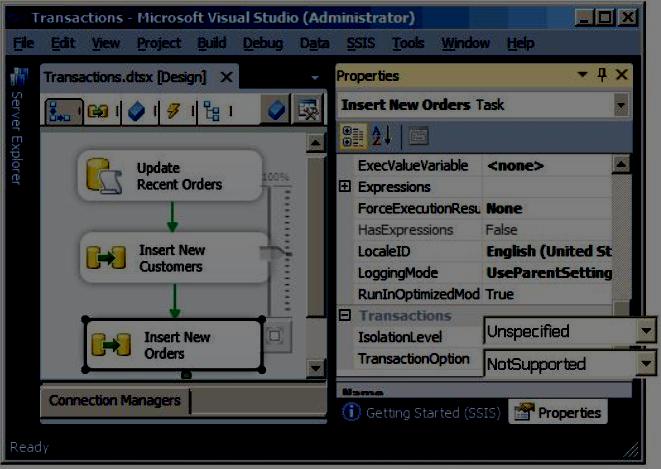This screenshot has width=661, height=469.
Task: Click the Insert New Orders task icon
Action: coord(111,345)
